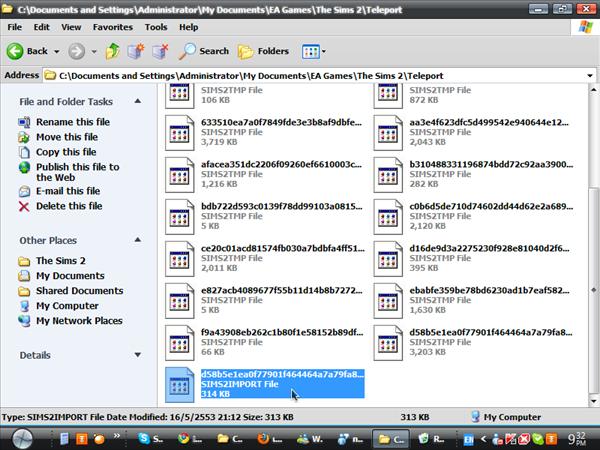
Task: Select the ce20c01acd81574fb030a7bdbfa4ff51 file icon
Action: (x=179, y=259)
